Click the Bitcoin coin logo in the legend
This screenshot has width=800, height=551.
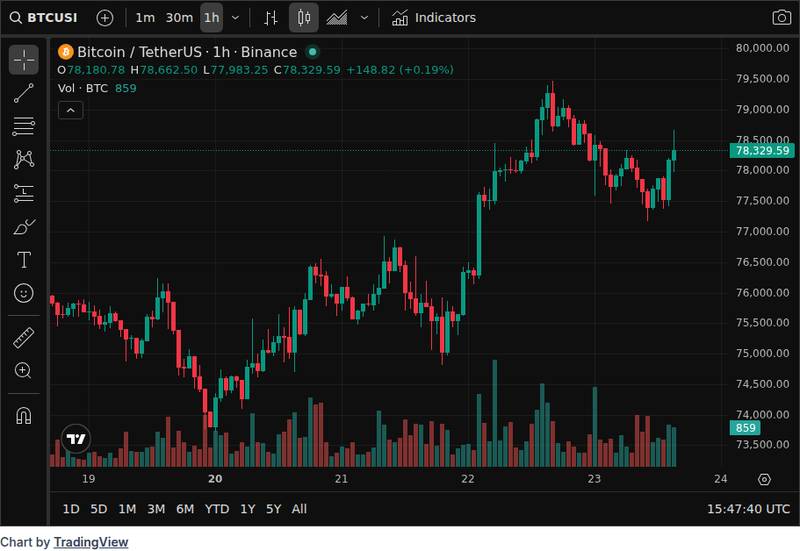[65, 52]
